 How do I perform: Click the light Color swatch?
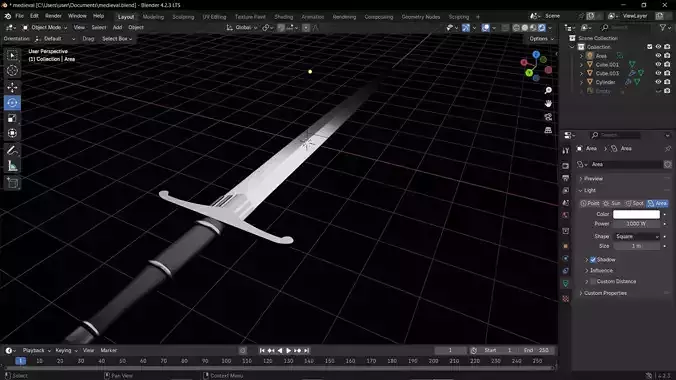pos(636,214)
